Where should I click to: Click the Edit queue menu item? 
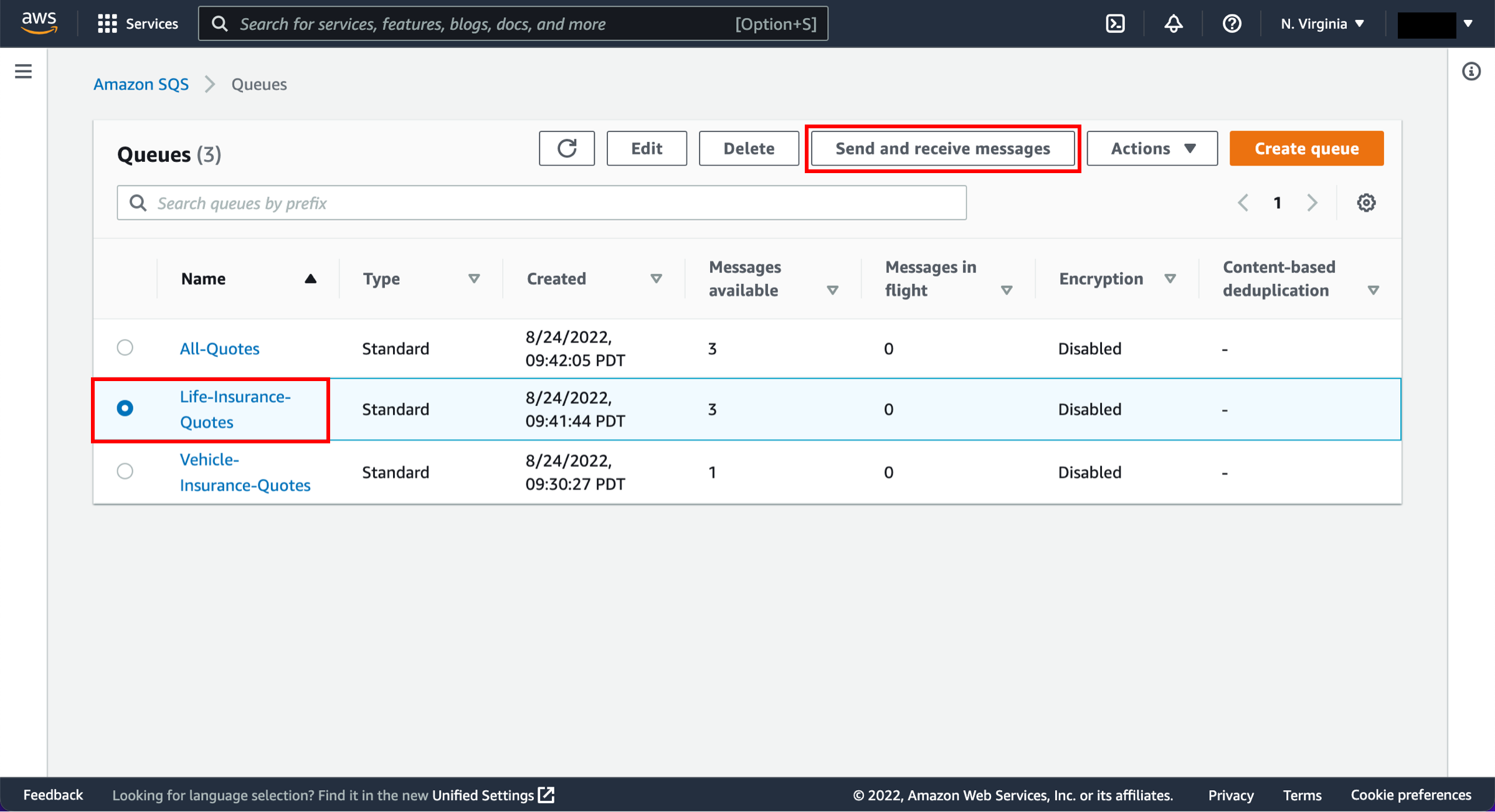tap(646, 148)
